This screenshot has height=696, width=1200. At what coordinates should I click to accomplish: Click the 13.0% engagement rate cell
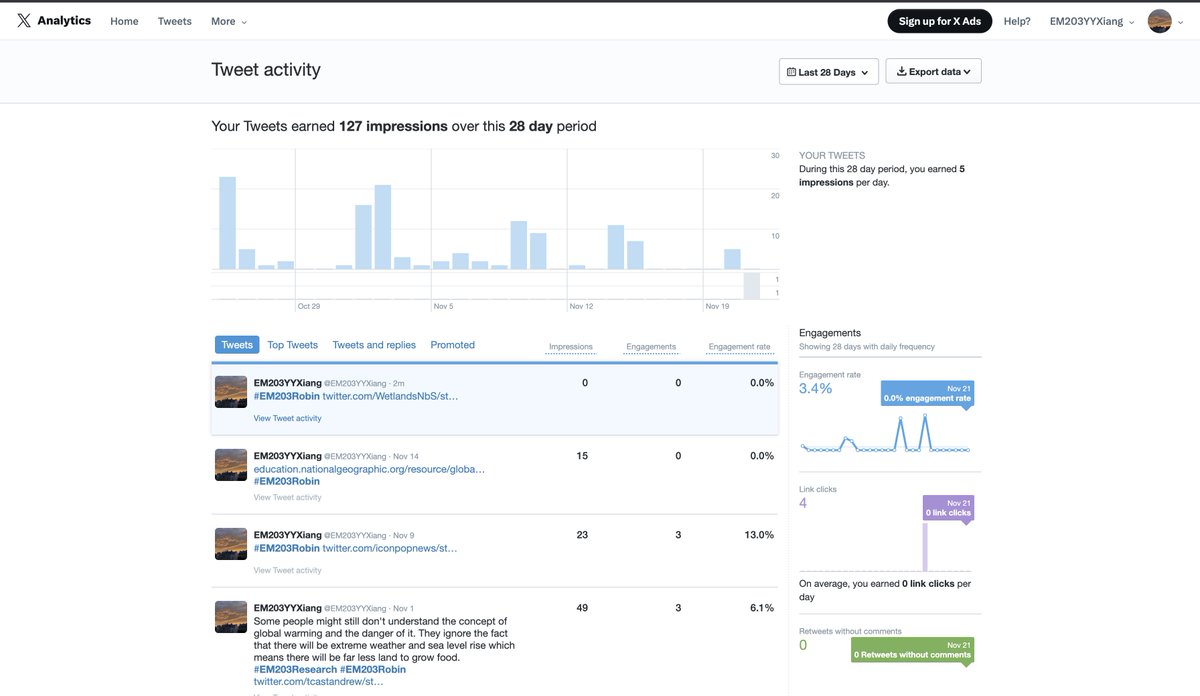760,535
